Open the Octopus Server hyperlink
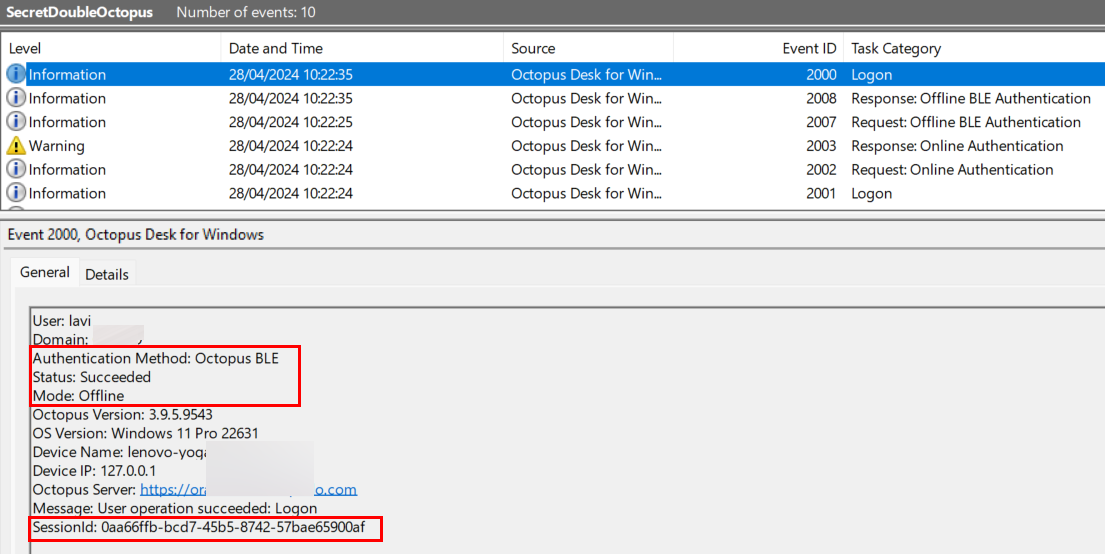The width and height of the screenshot is (1105, 554). click(248, 489)
